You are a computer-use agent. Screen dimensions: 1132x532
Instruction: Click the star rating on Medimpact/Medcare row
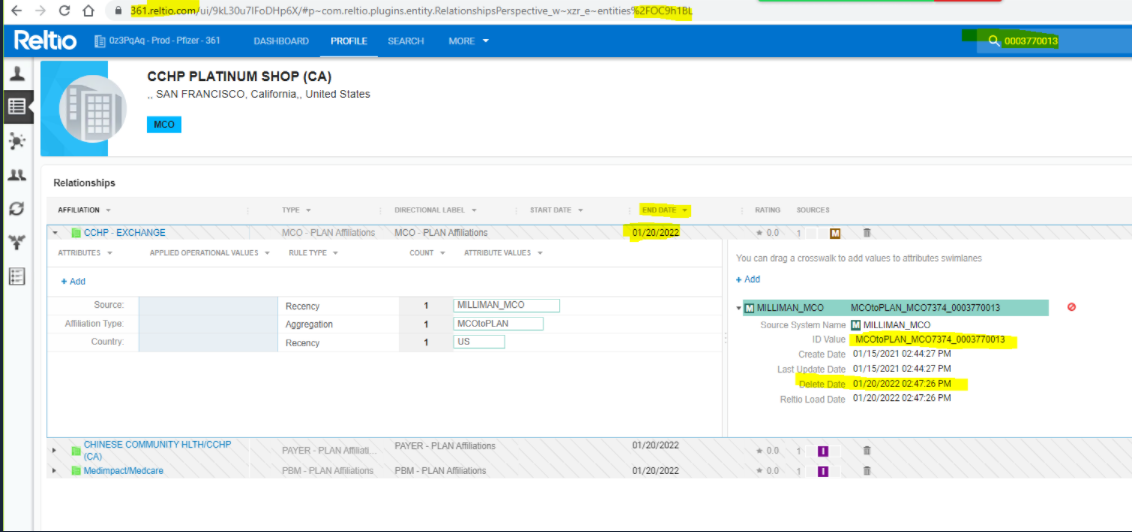pyautogui.click(x=767, y=471)
